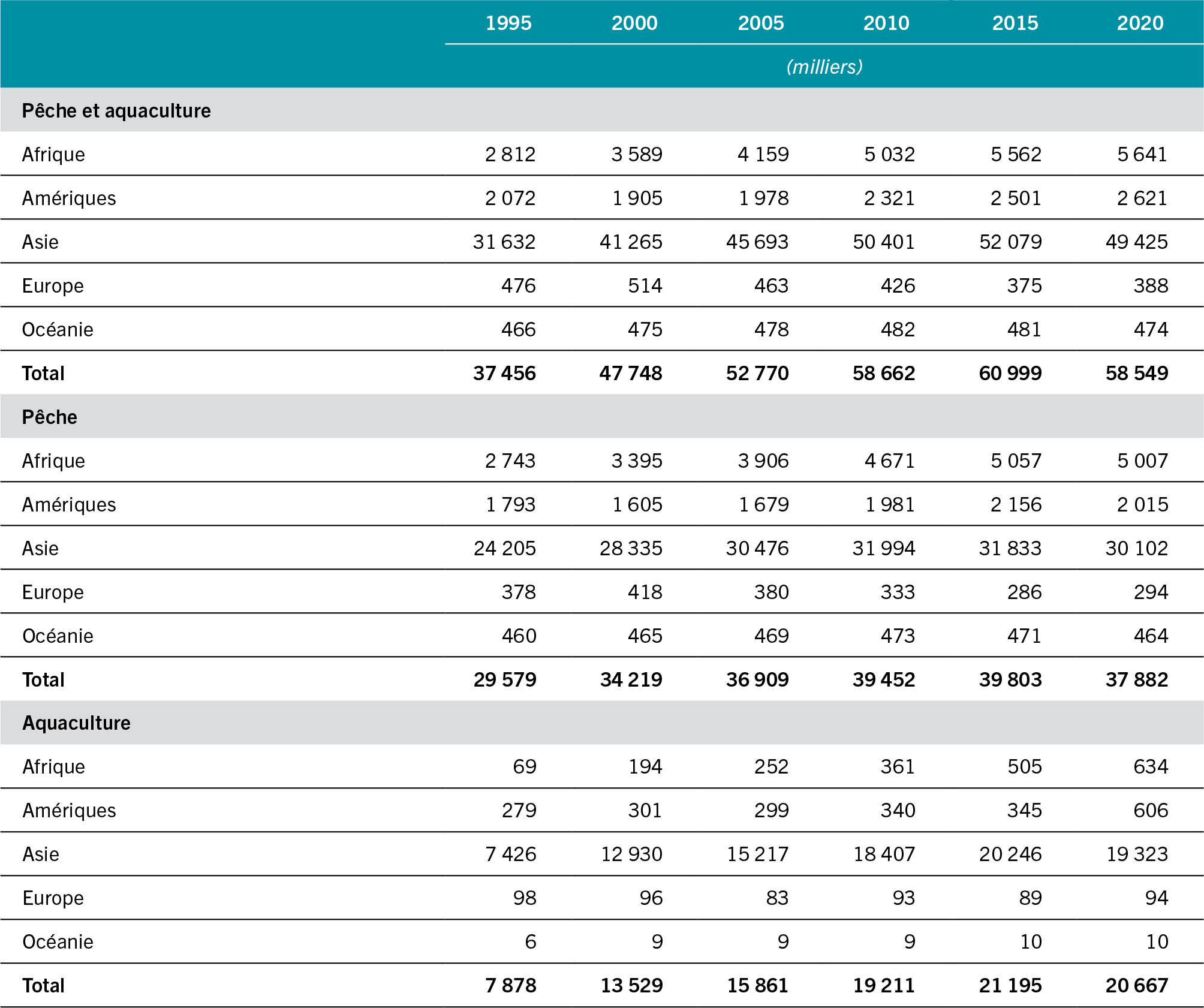Viewport: 1204px width, 1008px height.
Task: Click value 20 246 in Aquaculture Asie row
Action: (x=1010, y=854)
